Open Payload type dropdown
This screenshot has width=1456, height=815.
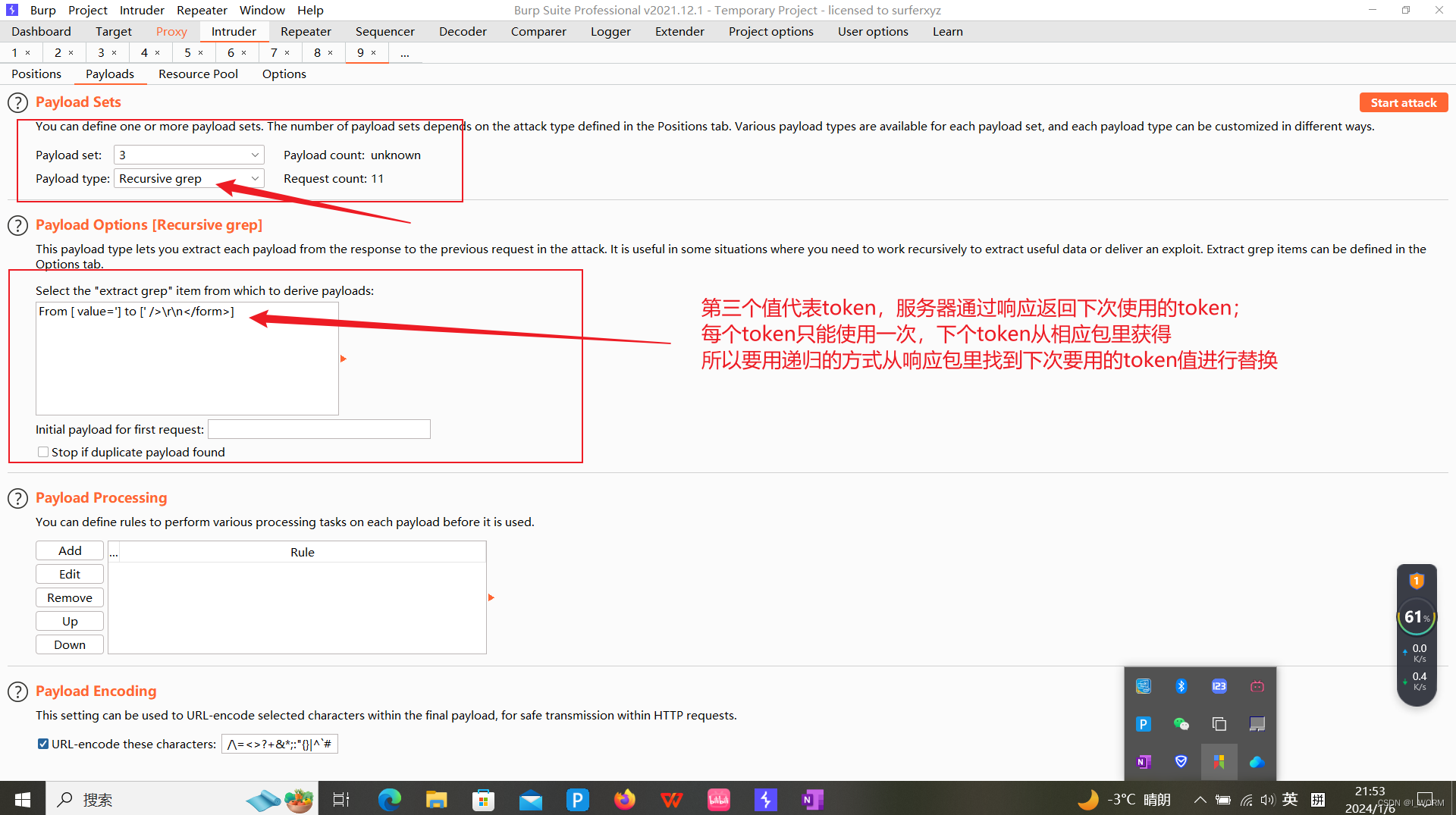tap(189, 178)
